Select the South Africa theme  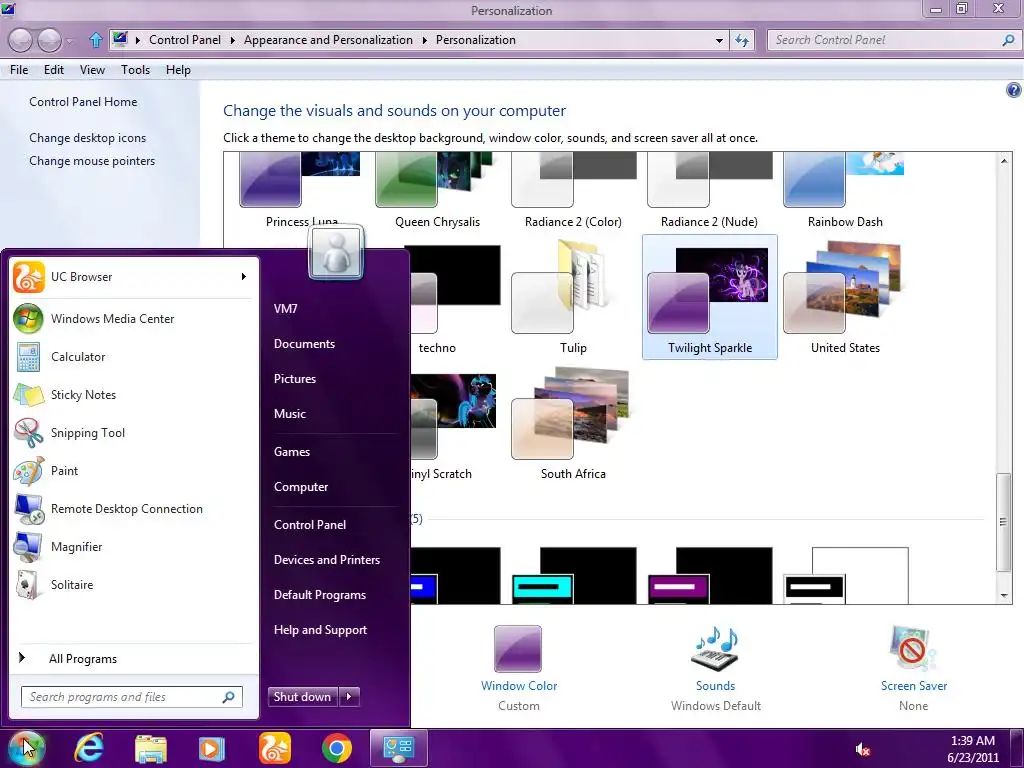573,423
